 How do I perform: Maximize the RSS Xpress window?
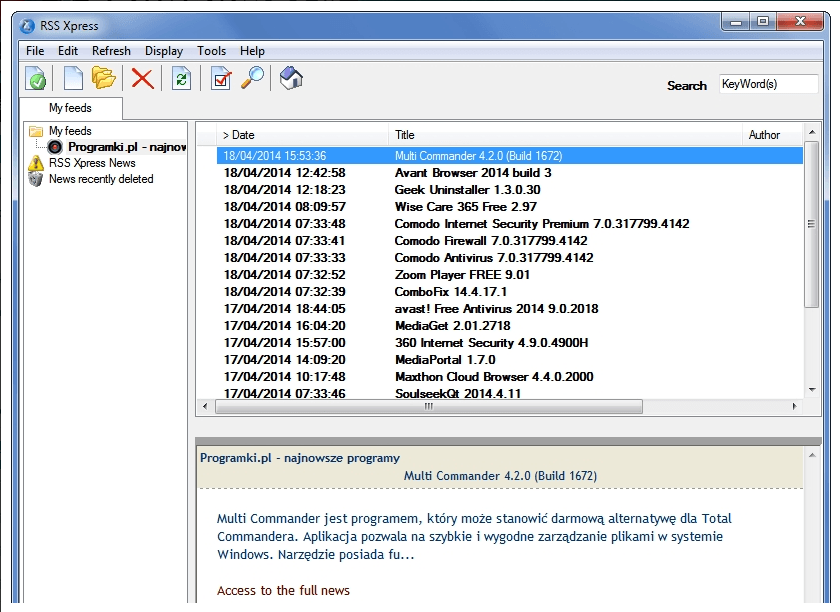click(763, 23)
